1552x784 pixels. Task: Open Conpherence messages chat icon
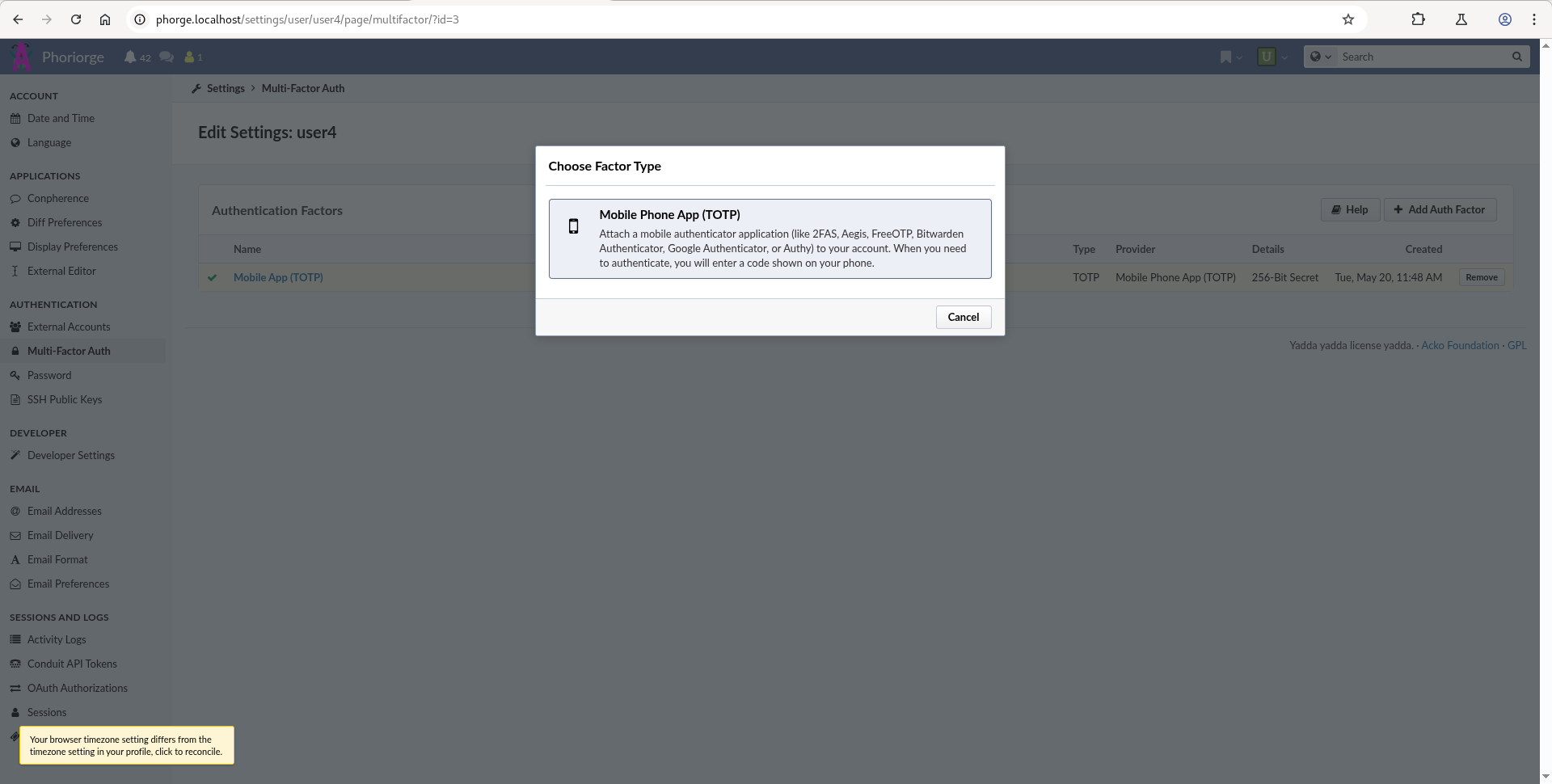(167, 57)
